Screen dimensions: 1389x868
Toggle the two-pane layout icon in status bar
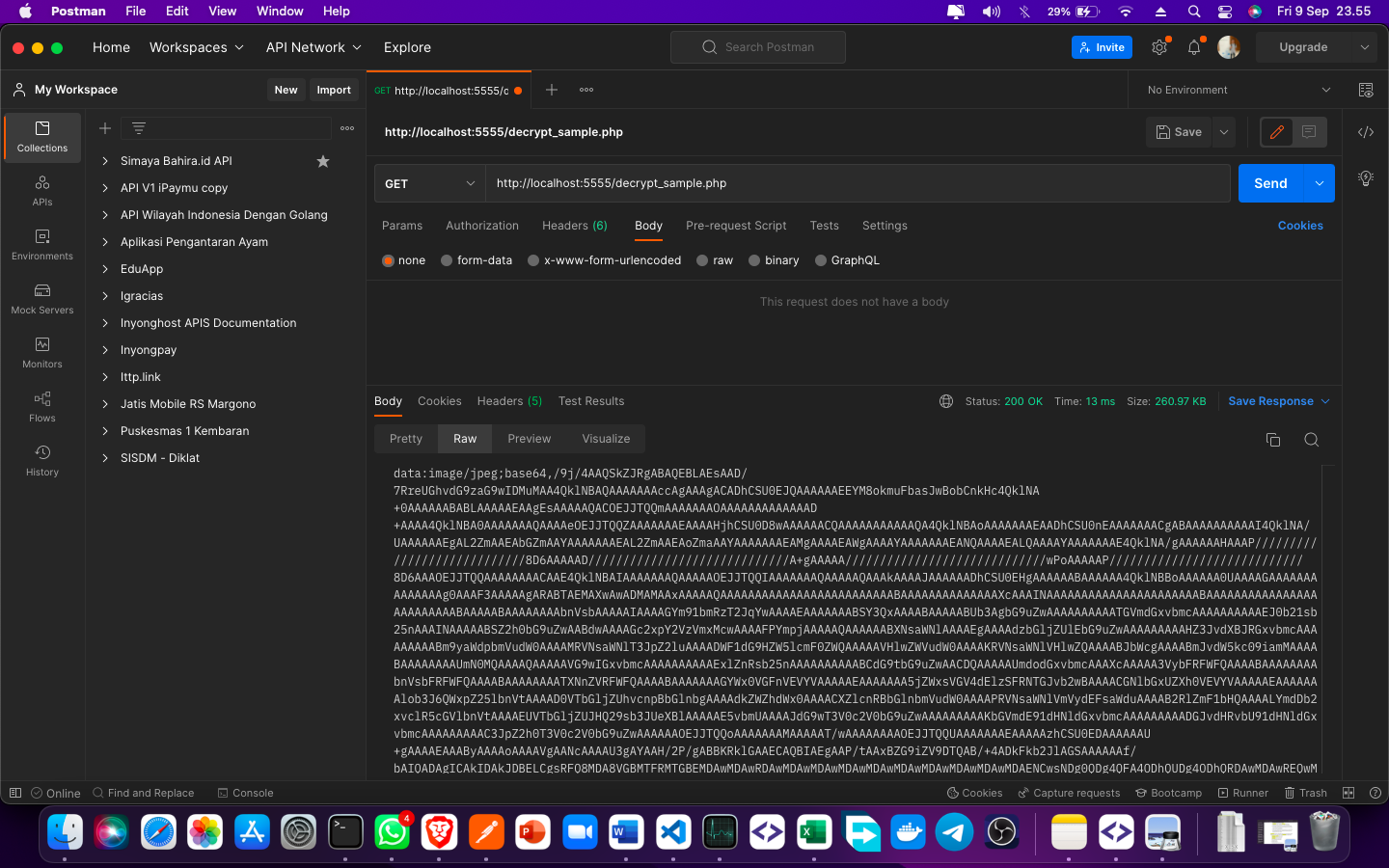click(x=1348, y=793)
